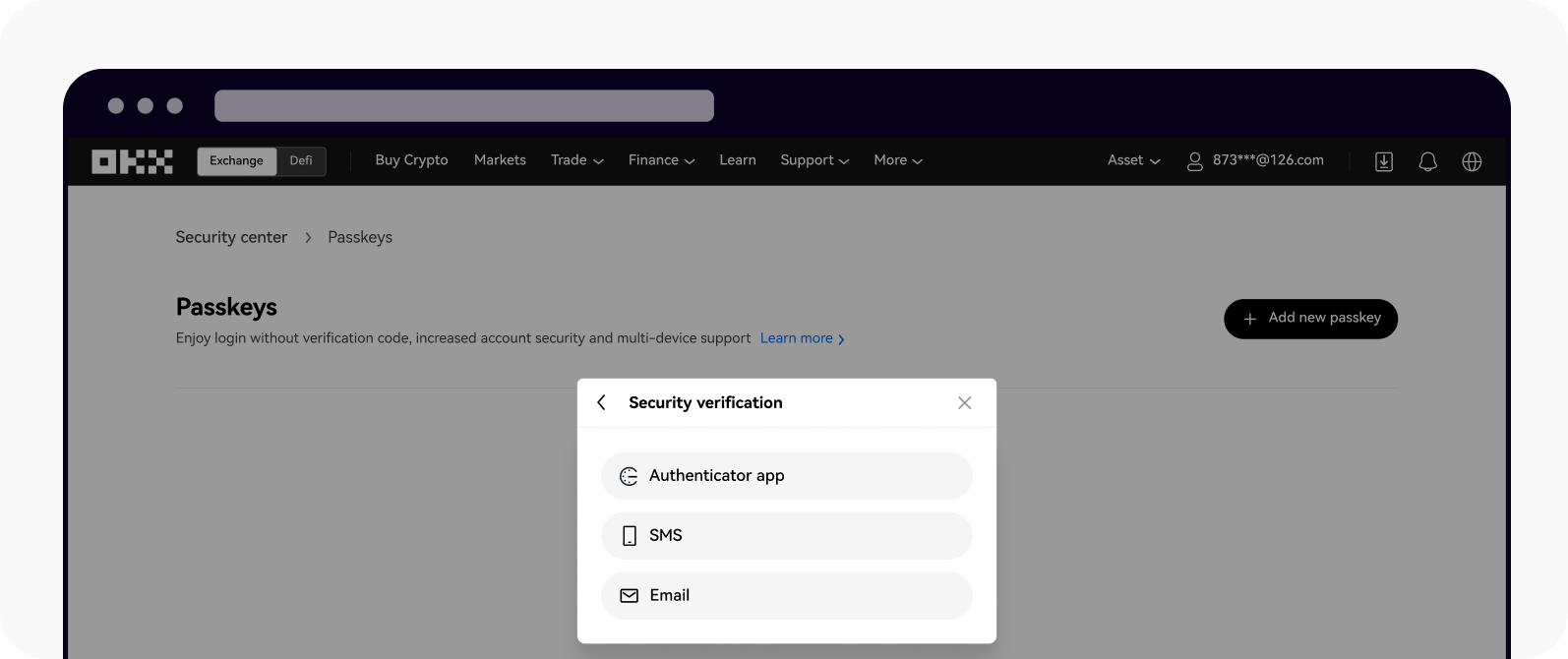This screenshot has height=659, width=1568.
Task: Click Add new passkey button
Action: click(x=1310, y=319)
